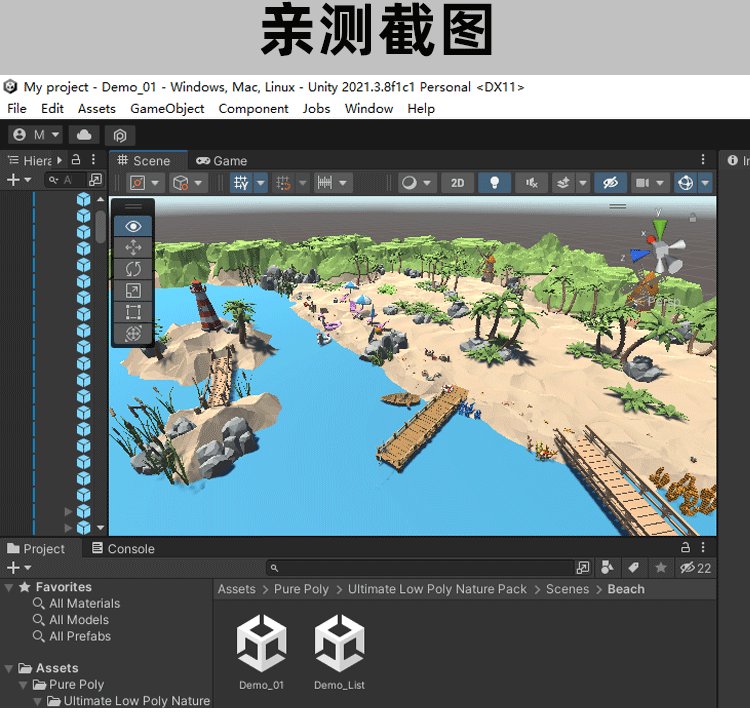Add new object via Hierarchy plus button

click(19, 180)
